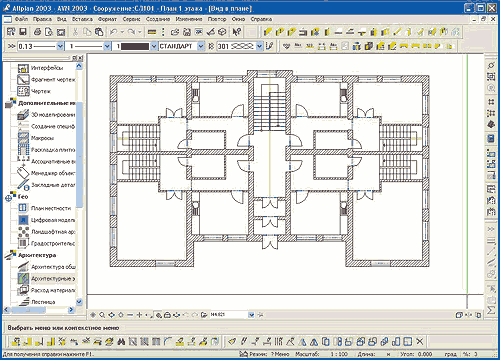Click the Sigma icon on right toolbar
500x360 pixels.
(491, 310)
